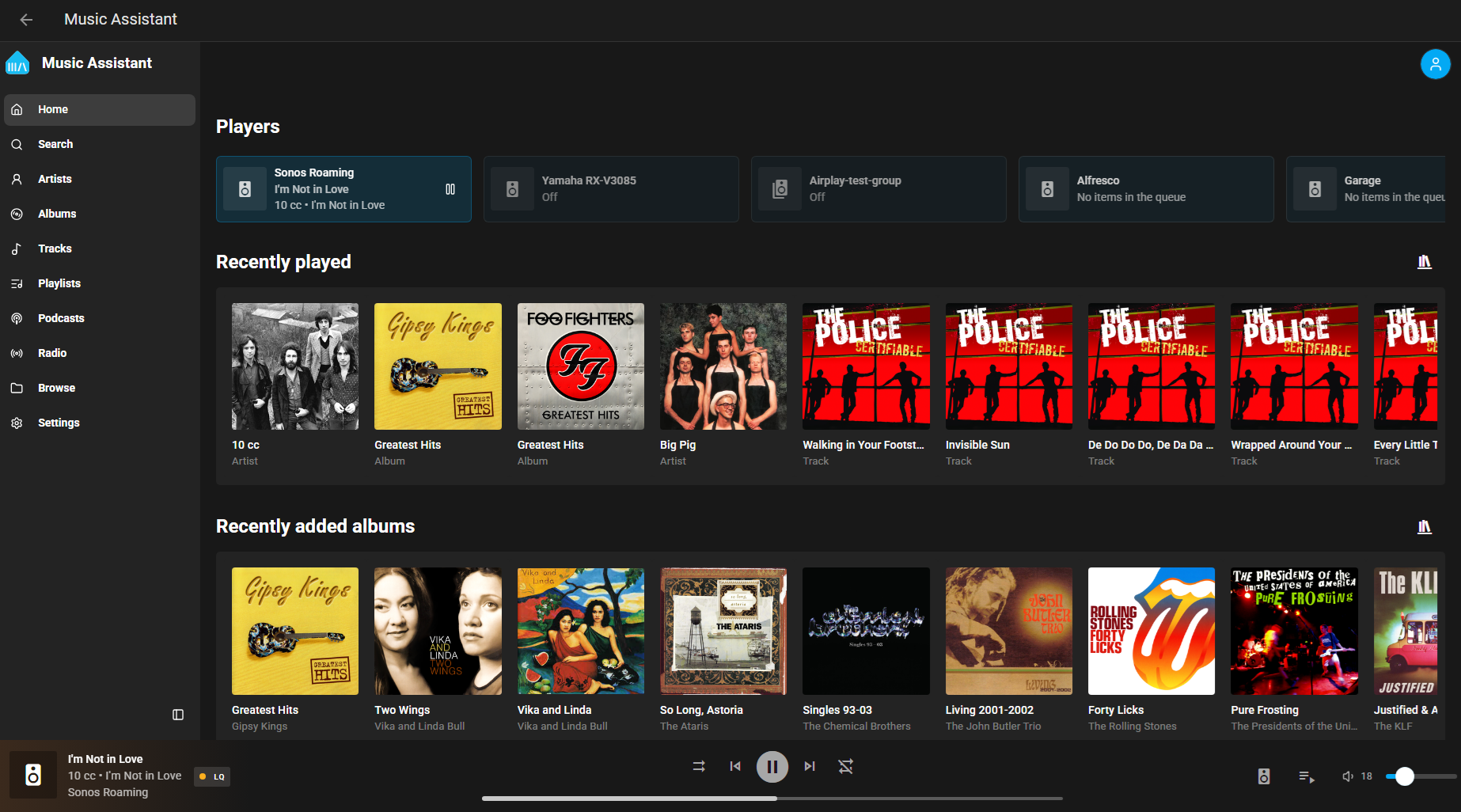Click Gipsy Kings artist text under Greatest Hits

click(x=260, y=727)
